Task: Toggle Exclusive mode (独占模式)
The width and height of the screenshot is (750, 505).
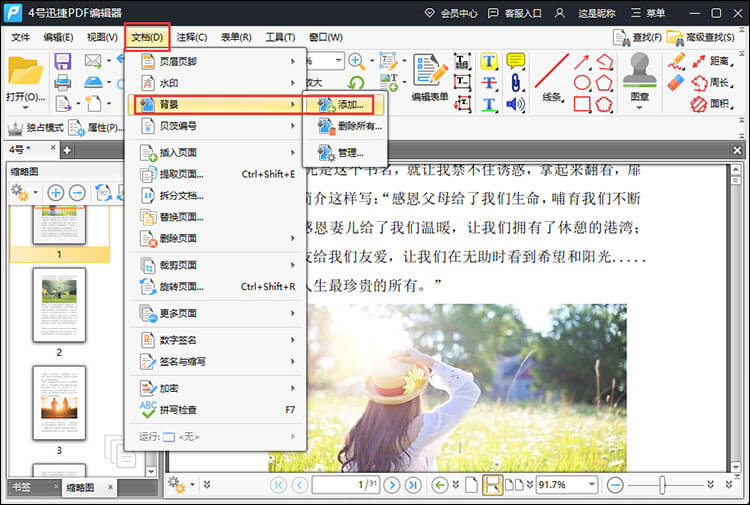Action: coord(36,128)
